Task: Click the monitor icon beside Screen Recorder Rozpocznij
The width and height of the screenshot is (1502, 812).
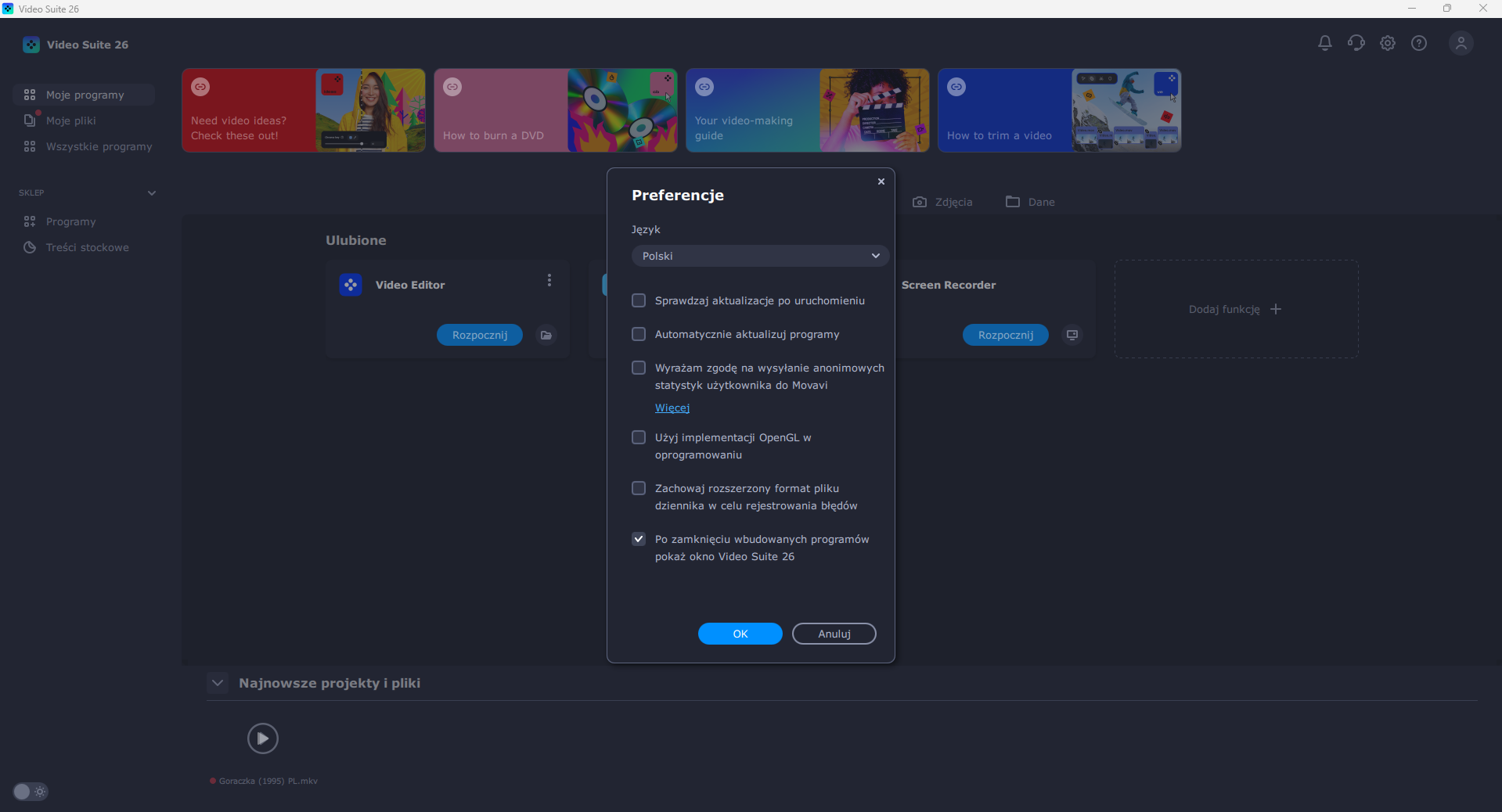Action: pos(1072,335)
